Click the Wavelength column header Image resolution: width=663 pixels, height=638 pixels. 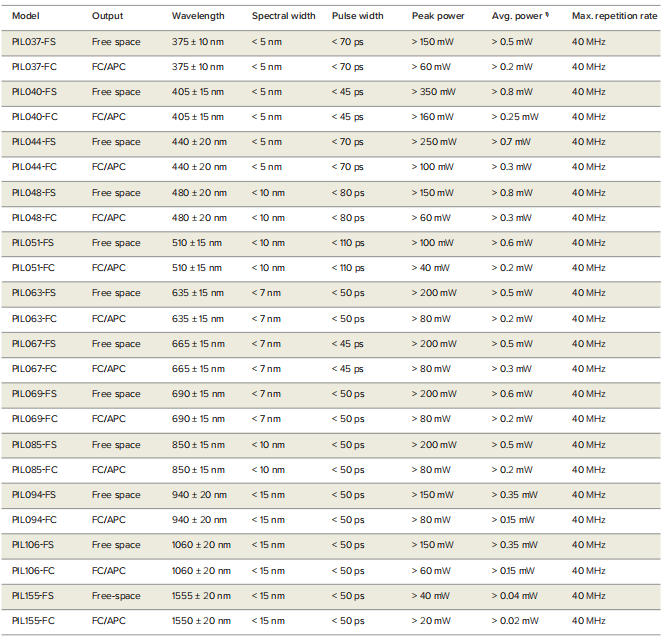click(198, 16)
